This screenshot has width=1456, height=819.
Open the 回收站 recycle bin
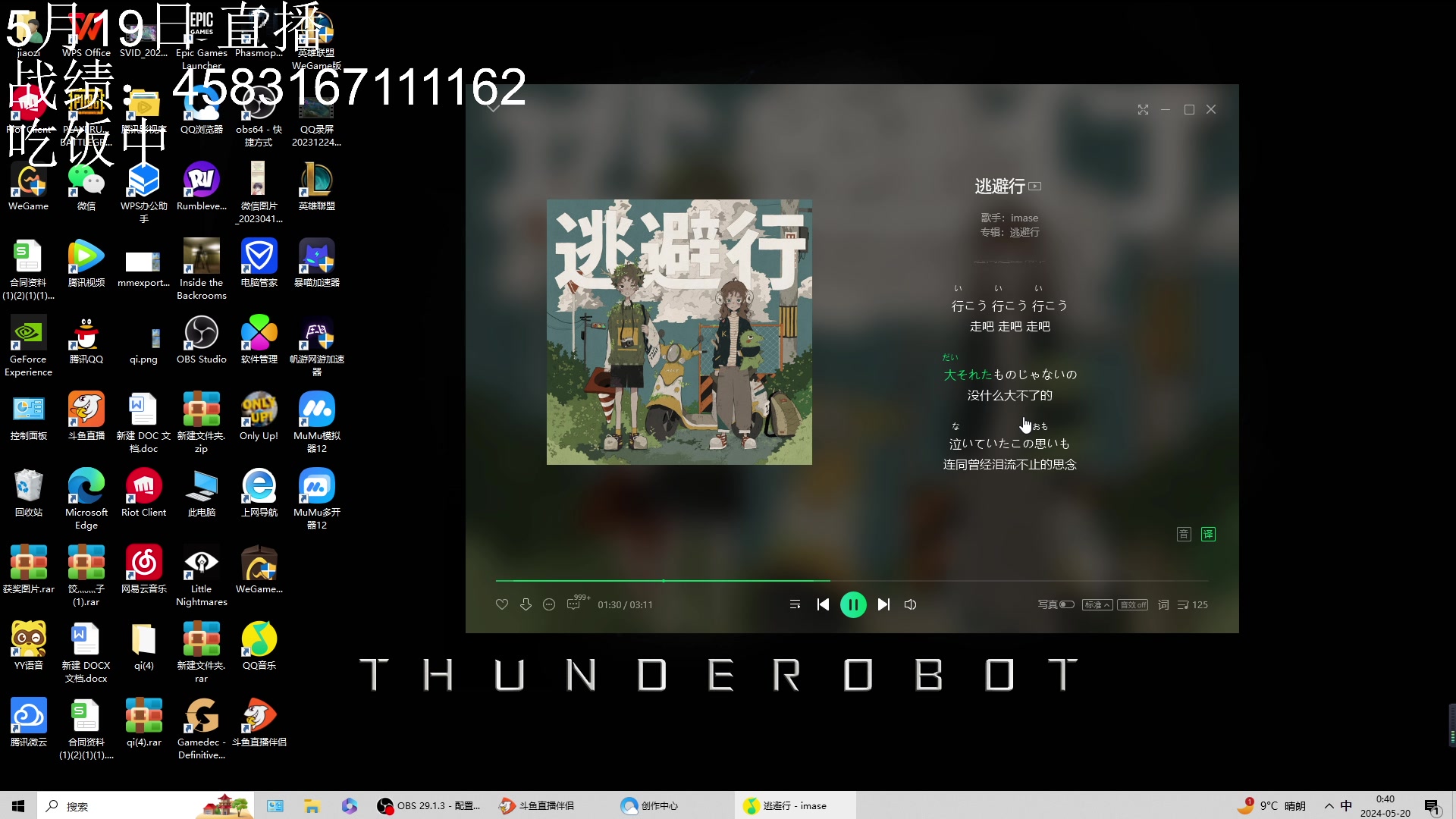pyautogui.click(x=29, y=493)
